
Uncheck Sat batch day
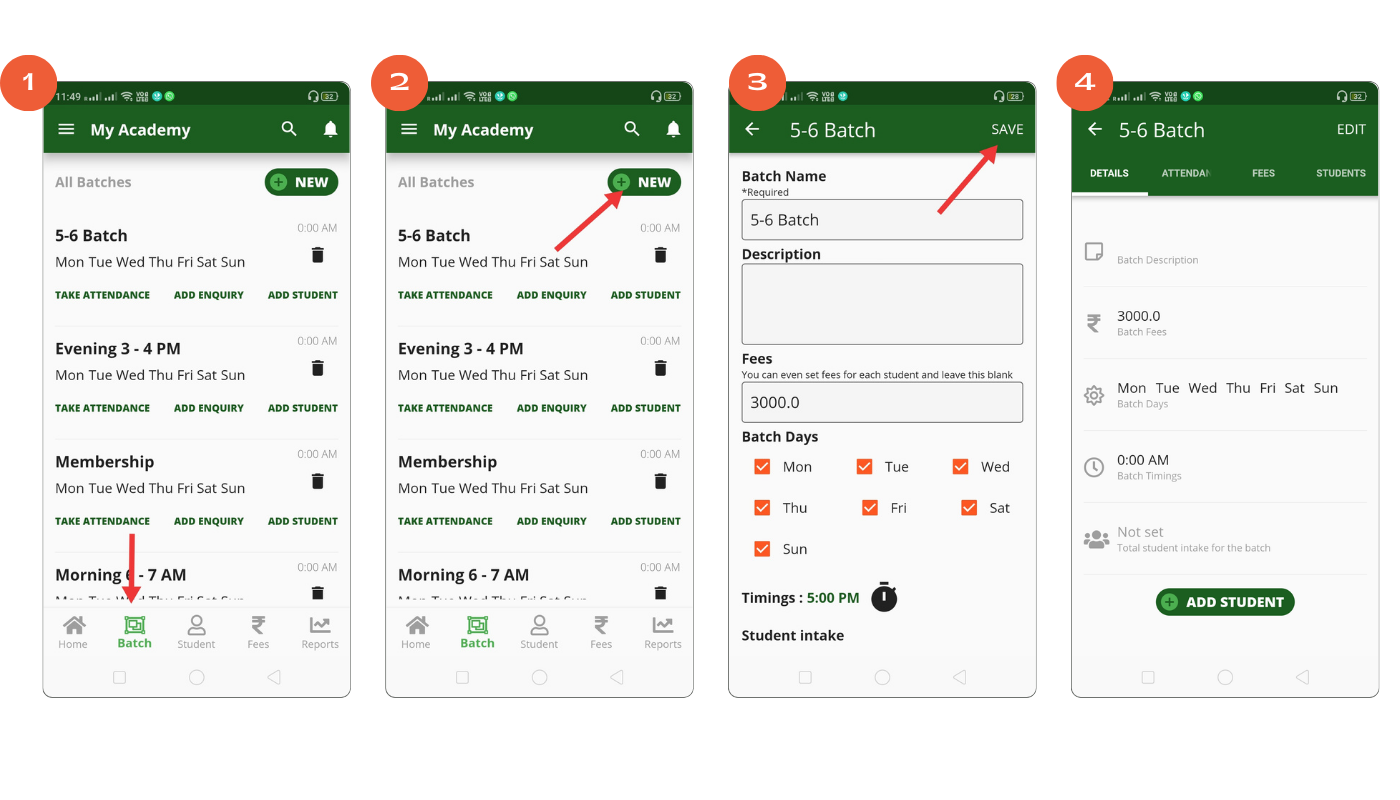[969, 508]
